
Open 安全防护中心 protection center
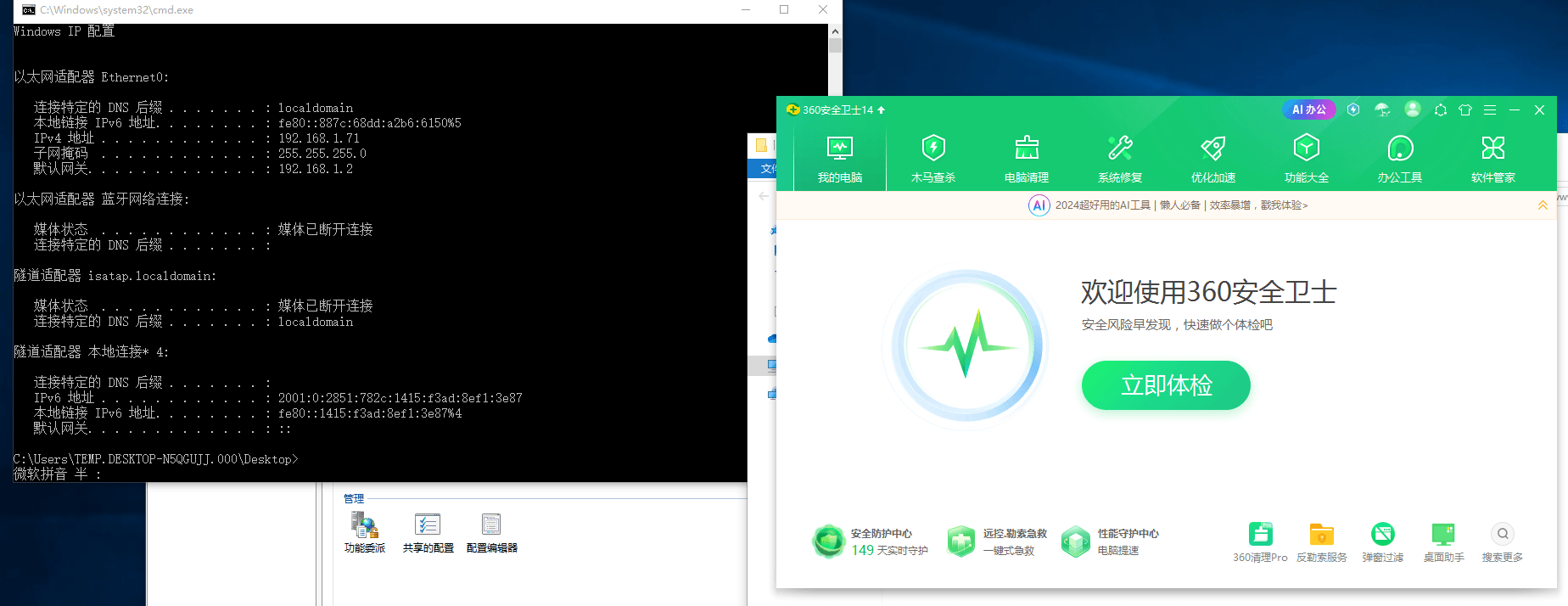tap(871, 541)
